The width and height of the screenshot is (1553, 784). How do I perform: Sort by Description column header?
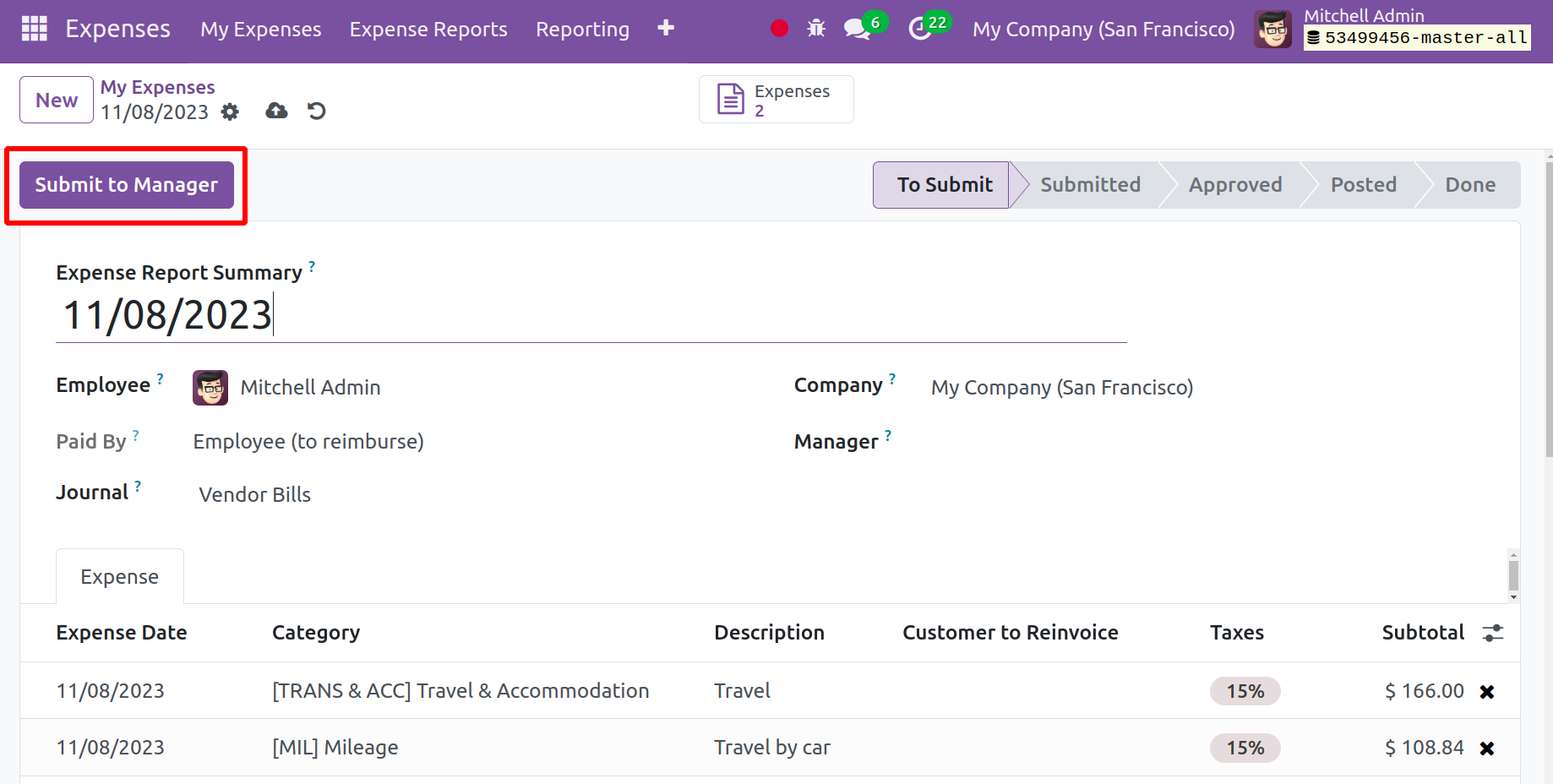tap(769, 633)
